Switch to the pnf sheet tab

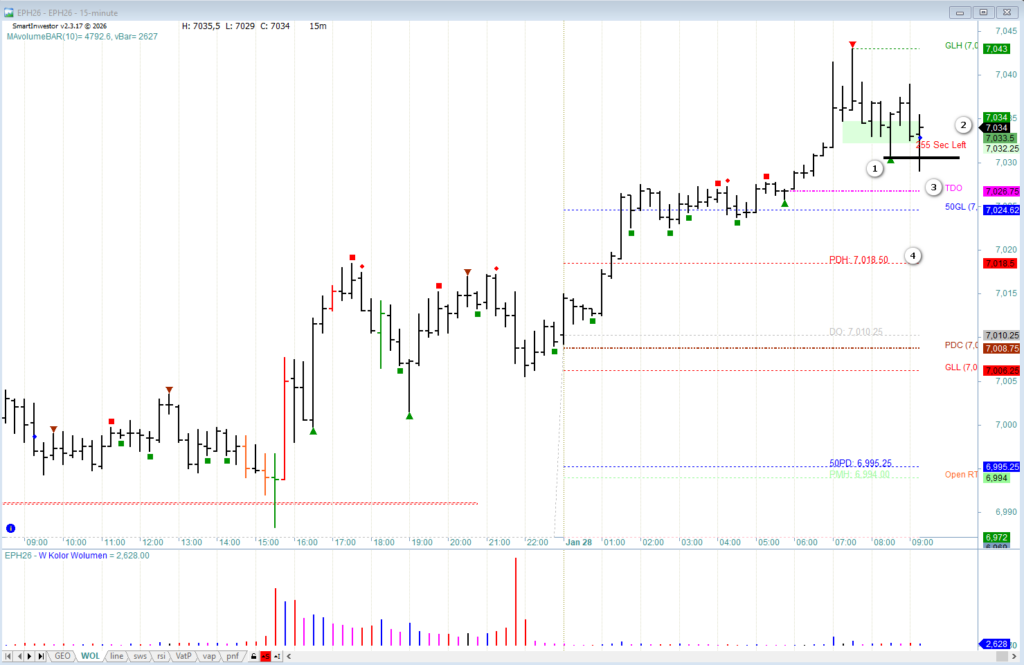coord(232,656)
